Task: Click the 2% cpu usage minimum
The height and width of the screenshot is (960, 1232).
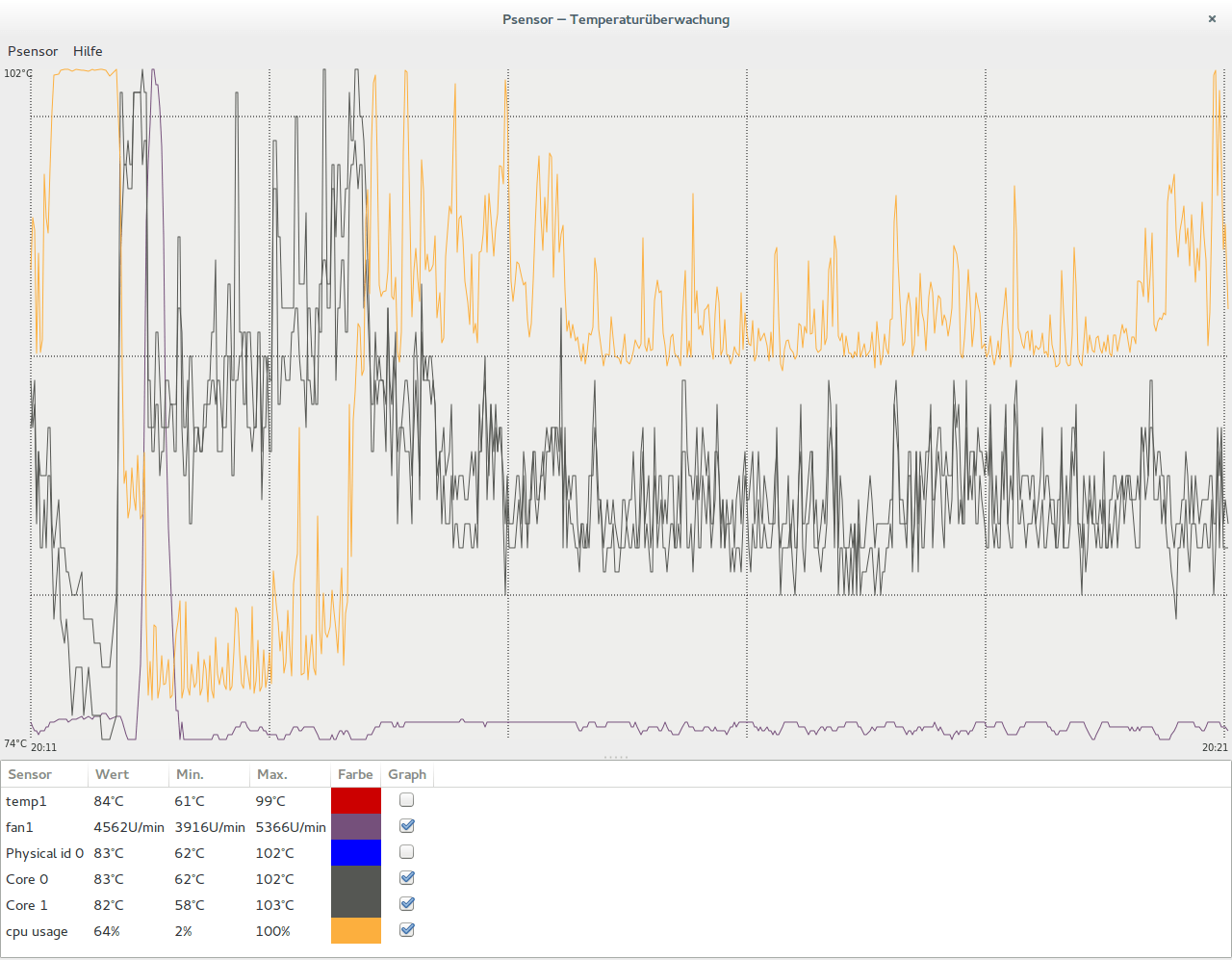Action: click(x=183, y=931)
